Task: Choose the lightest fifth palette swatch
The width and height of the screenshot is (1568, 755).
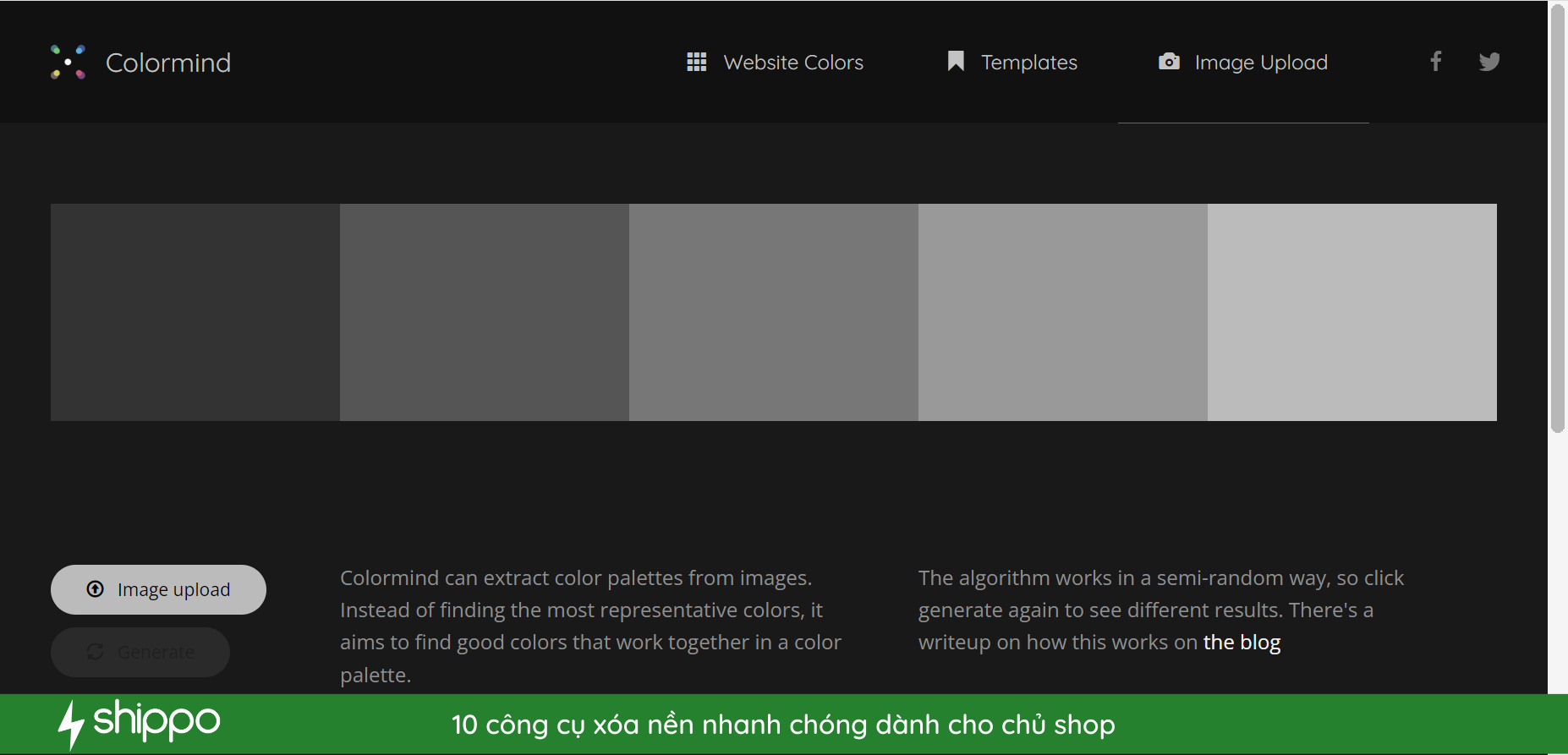Action: point(1351,312)
